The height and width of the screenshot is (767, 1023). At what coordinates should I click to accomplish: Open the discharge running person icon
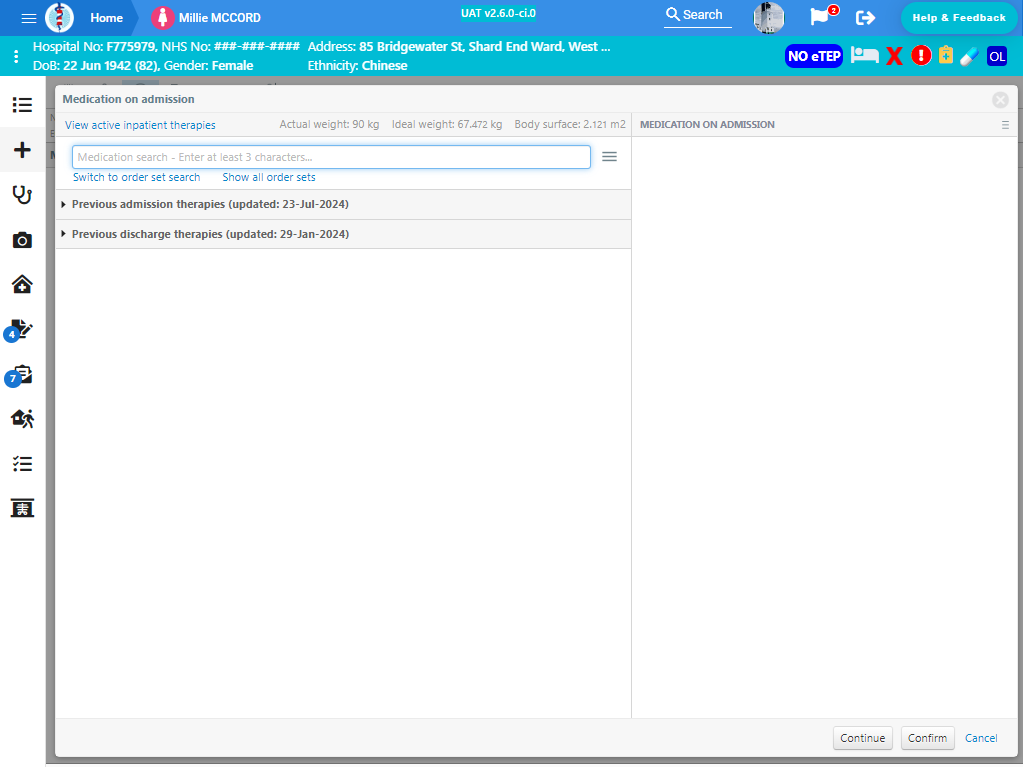22,419
